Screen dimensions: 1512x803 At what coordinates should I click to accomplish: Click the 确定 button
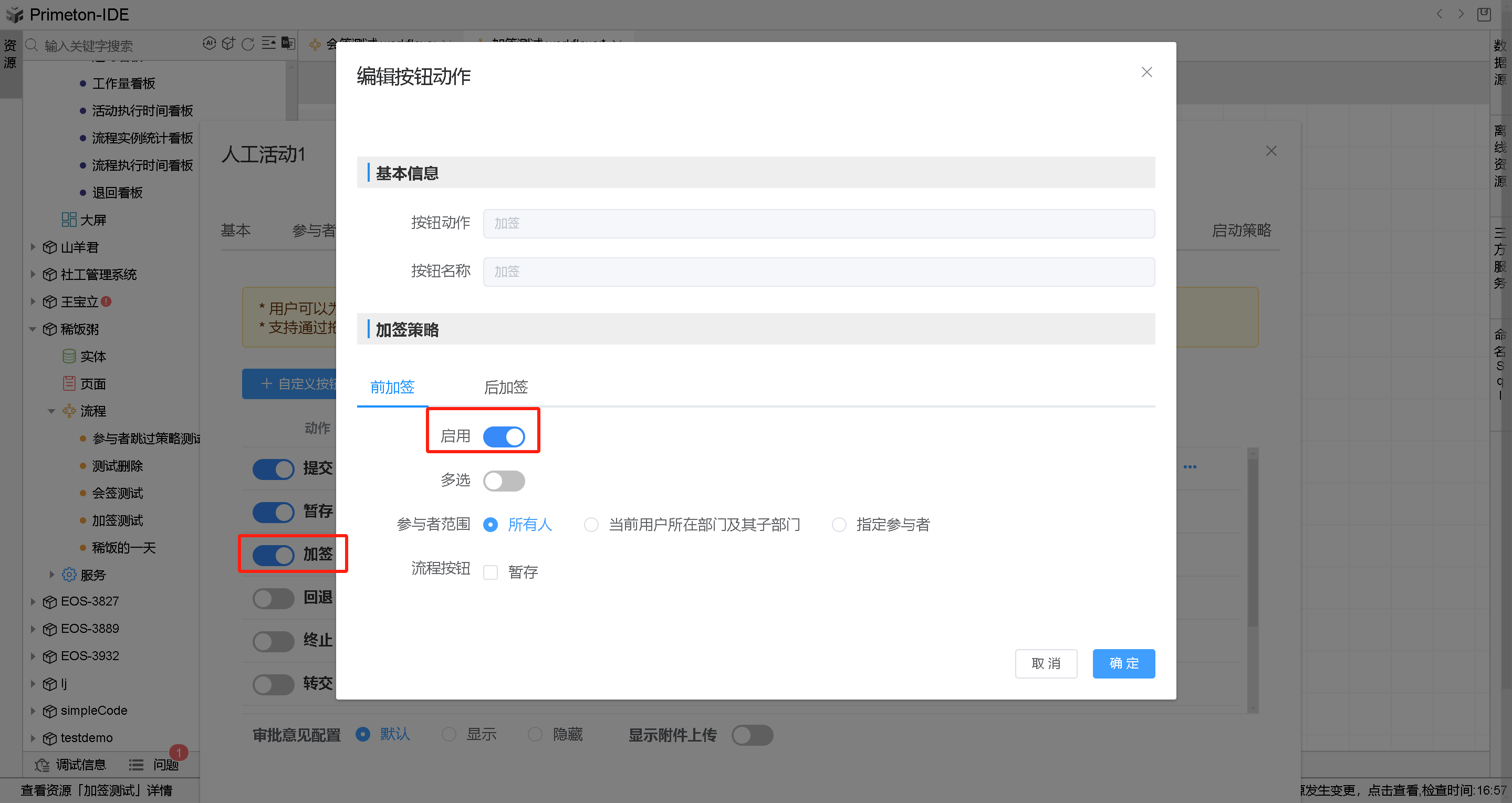tap(1123, 663)
